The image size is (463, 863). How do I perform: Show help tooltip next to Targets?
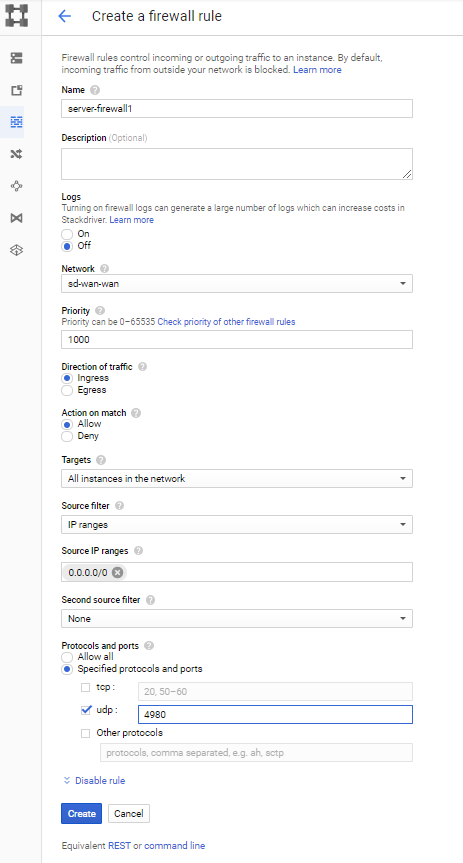[x=101, y=460]
